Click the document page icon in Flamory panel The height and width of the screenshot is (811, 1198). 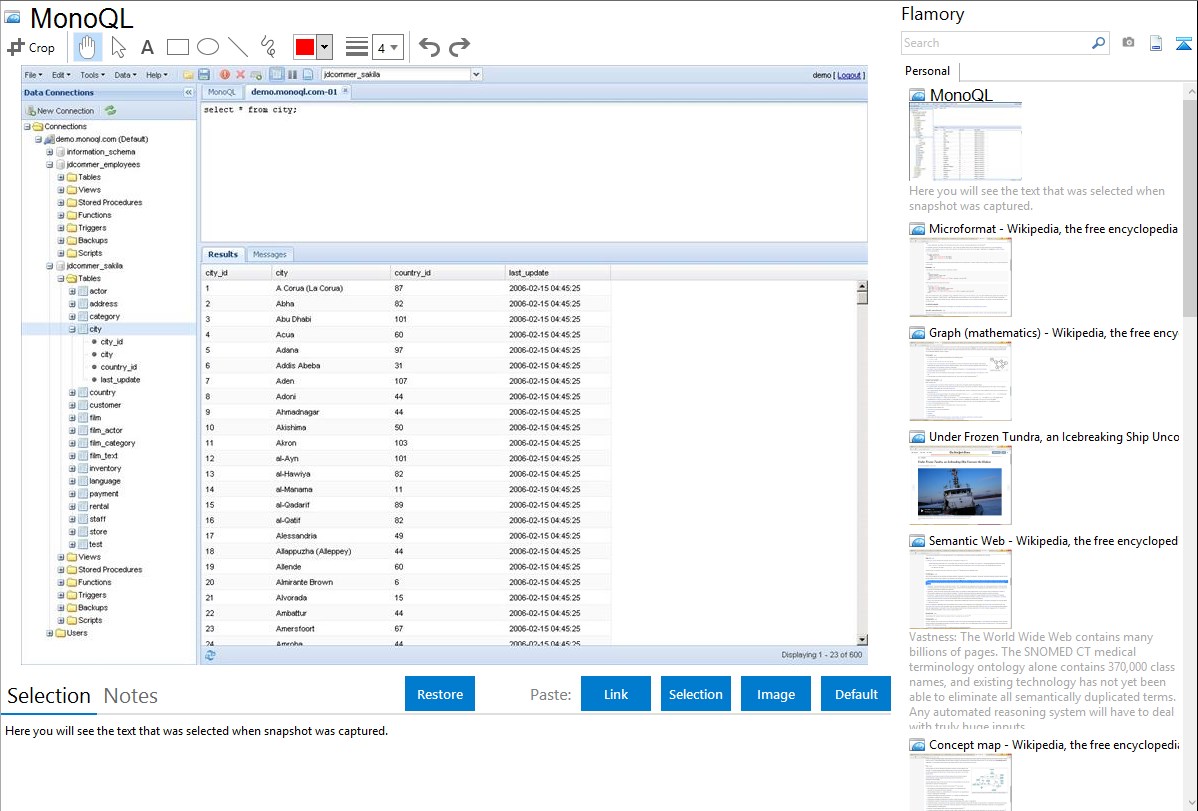click(x=1156, y=43)
